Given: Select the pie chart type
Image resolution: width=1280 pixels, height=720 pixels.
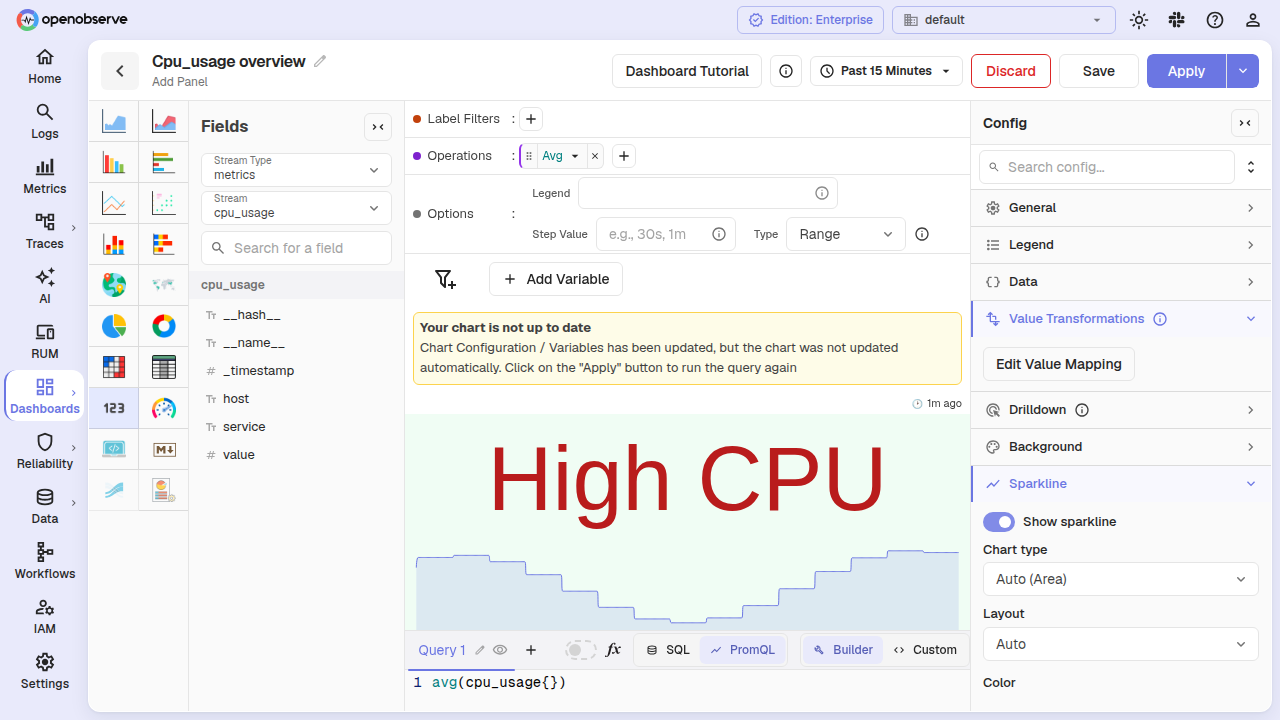Looking at the screenshot, I should tap(114, 326).
